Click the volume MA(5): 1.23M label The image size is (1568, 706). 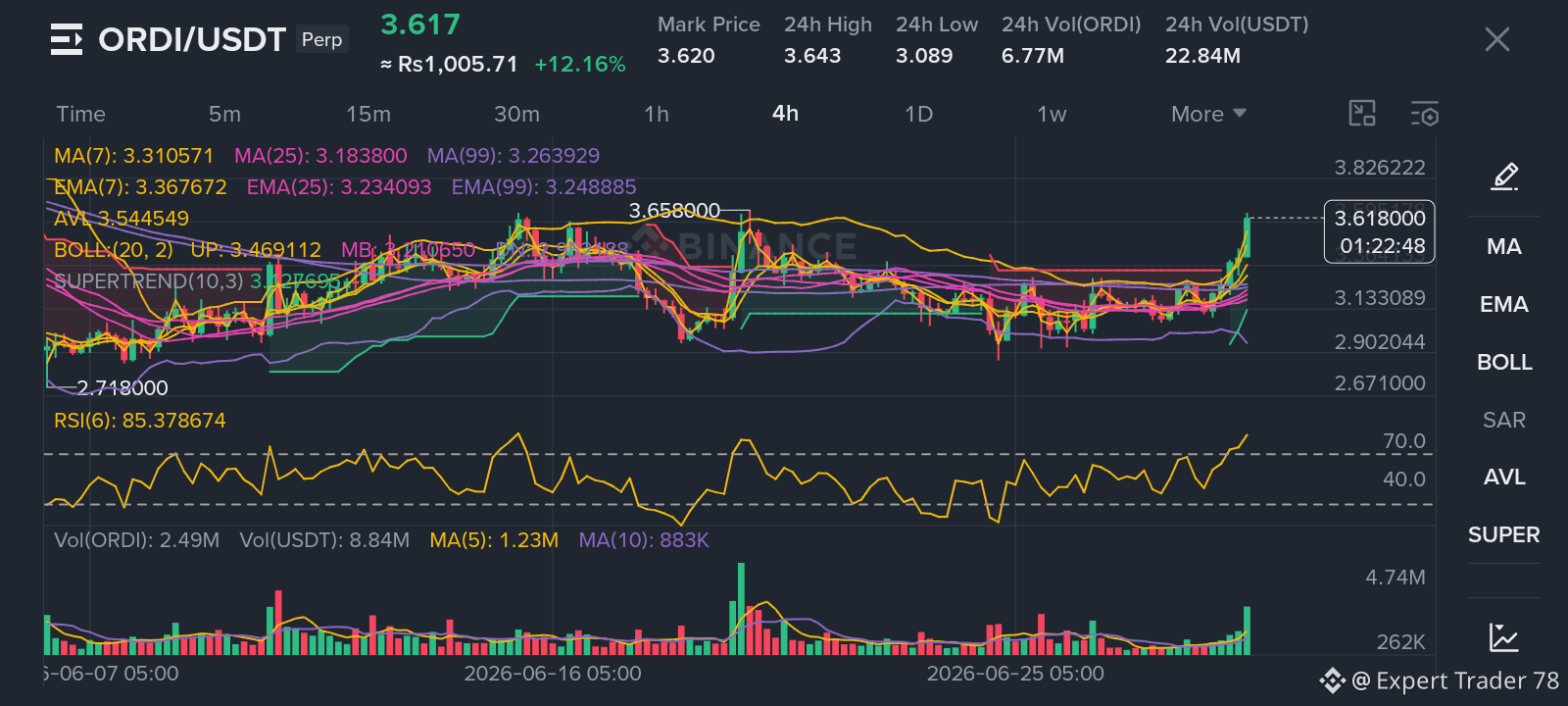[494, 539]
